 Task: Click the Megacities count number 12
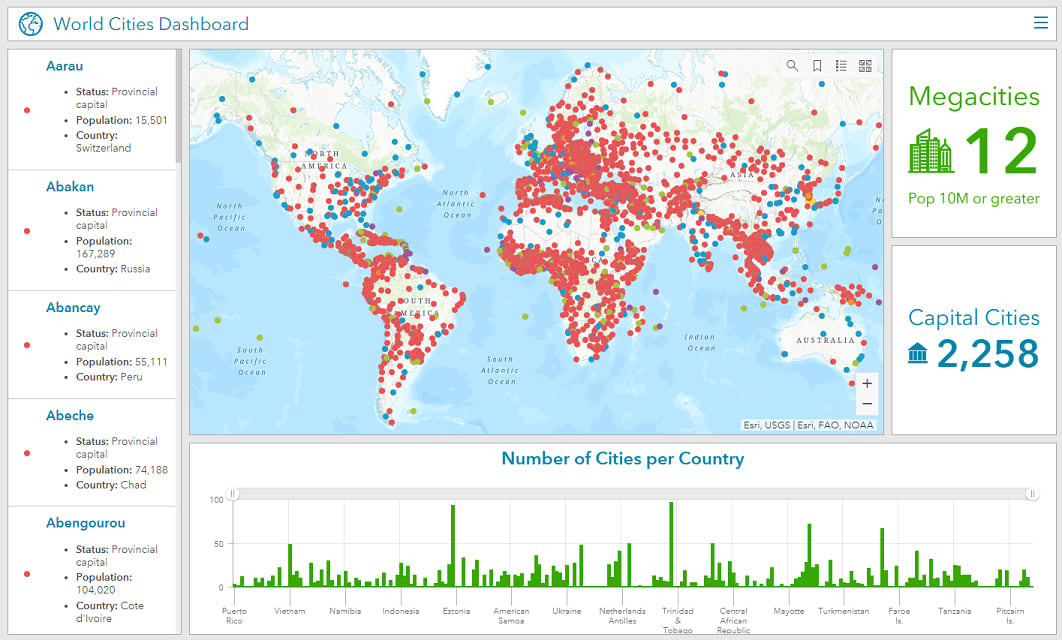click(1001, 151)
